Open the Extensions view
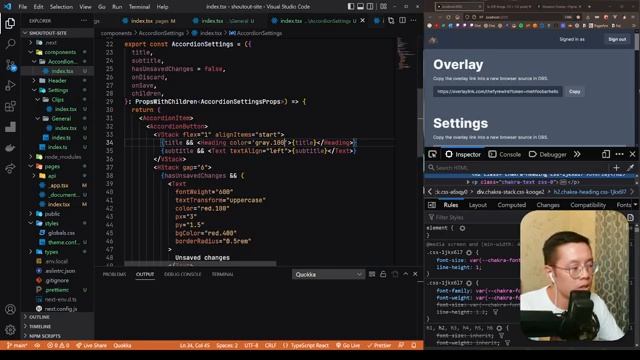 tap(10, 107)
